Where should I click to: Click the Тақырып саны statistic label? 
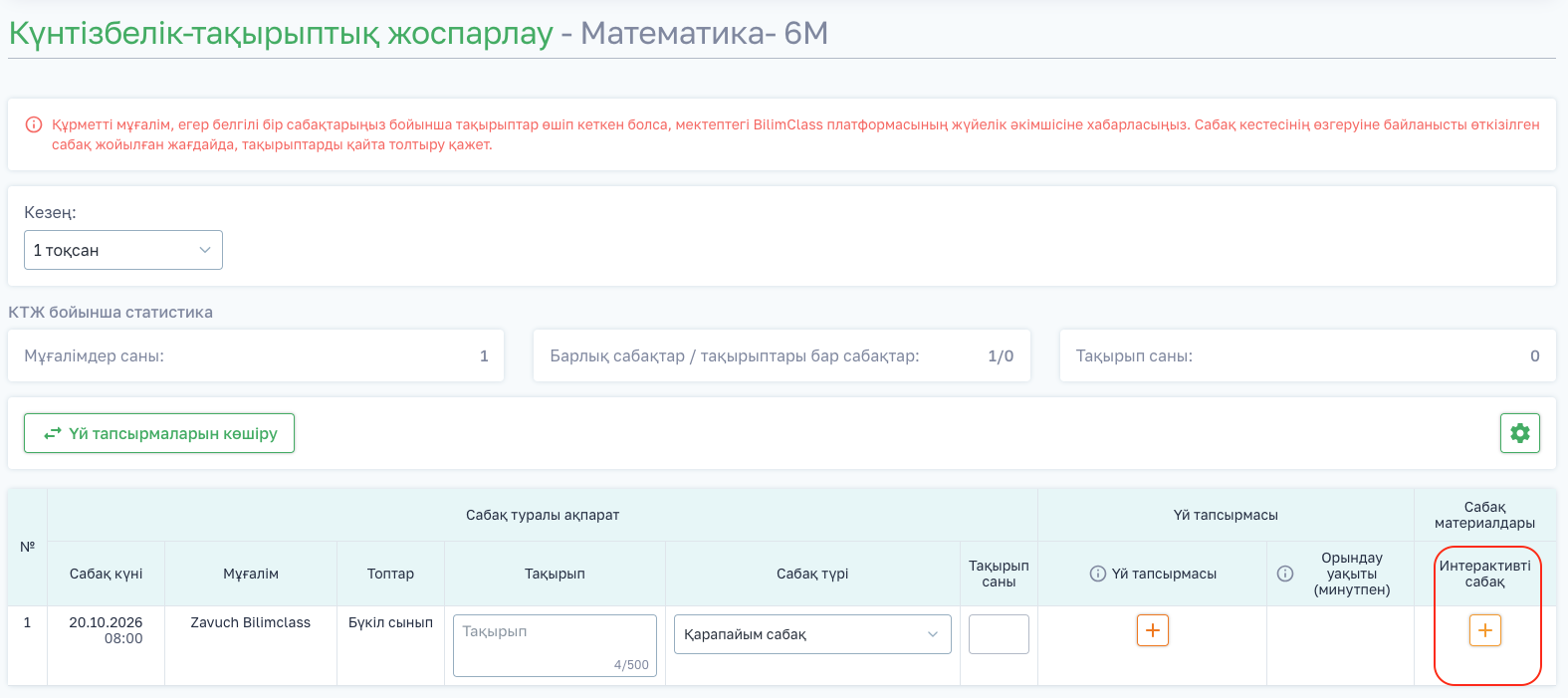1134,355
